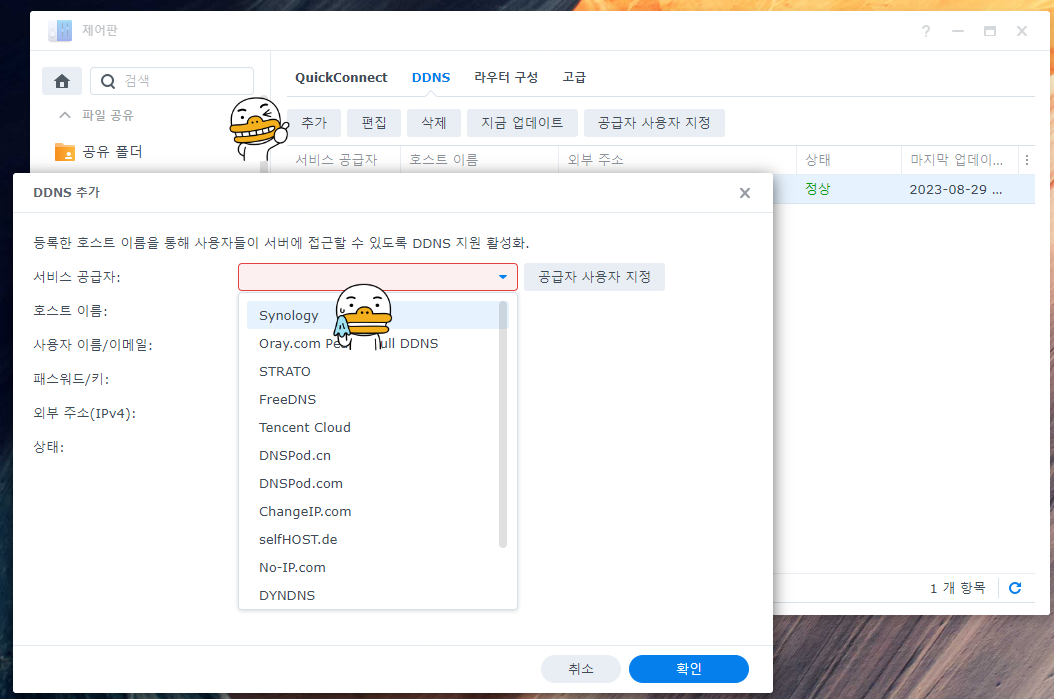
Task: Click the 추가 button
Action: click(314, 123)
